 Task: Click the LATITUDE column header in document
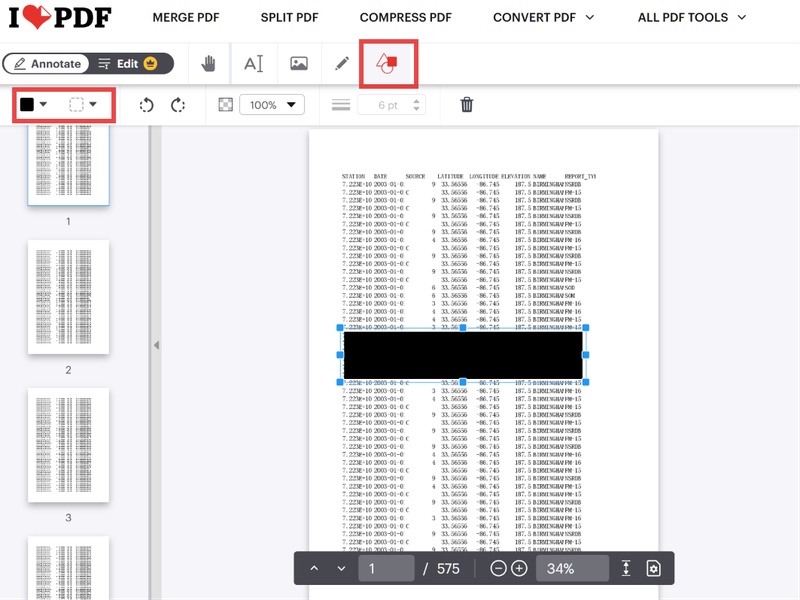tap(450, 177)
